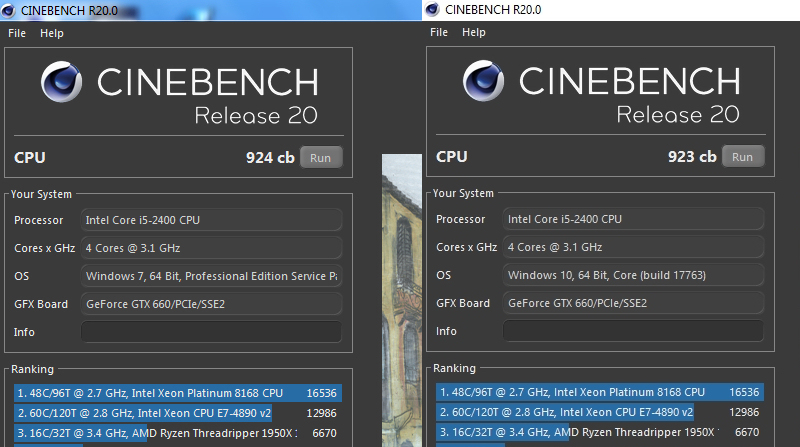This screenshot has height=447, width=800.
Task: Click the building image behind the windows
Action: coord(402,300)
